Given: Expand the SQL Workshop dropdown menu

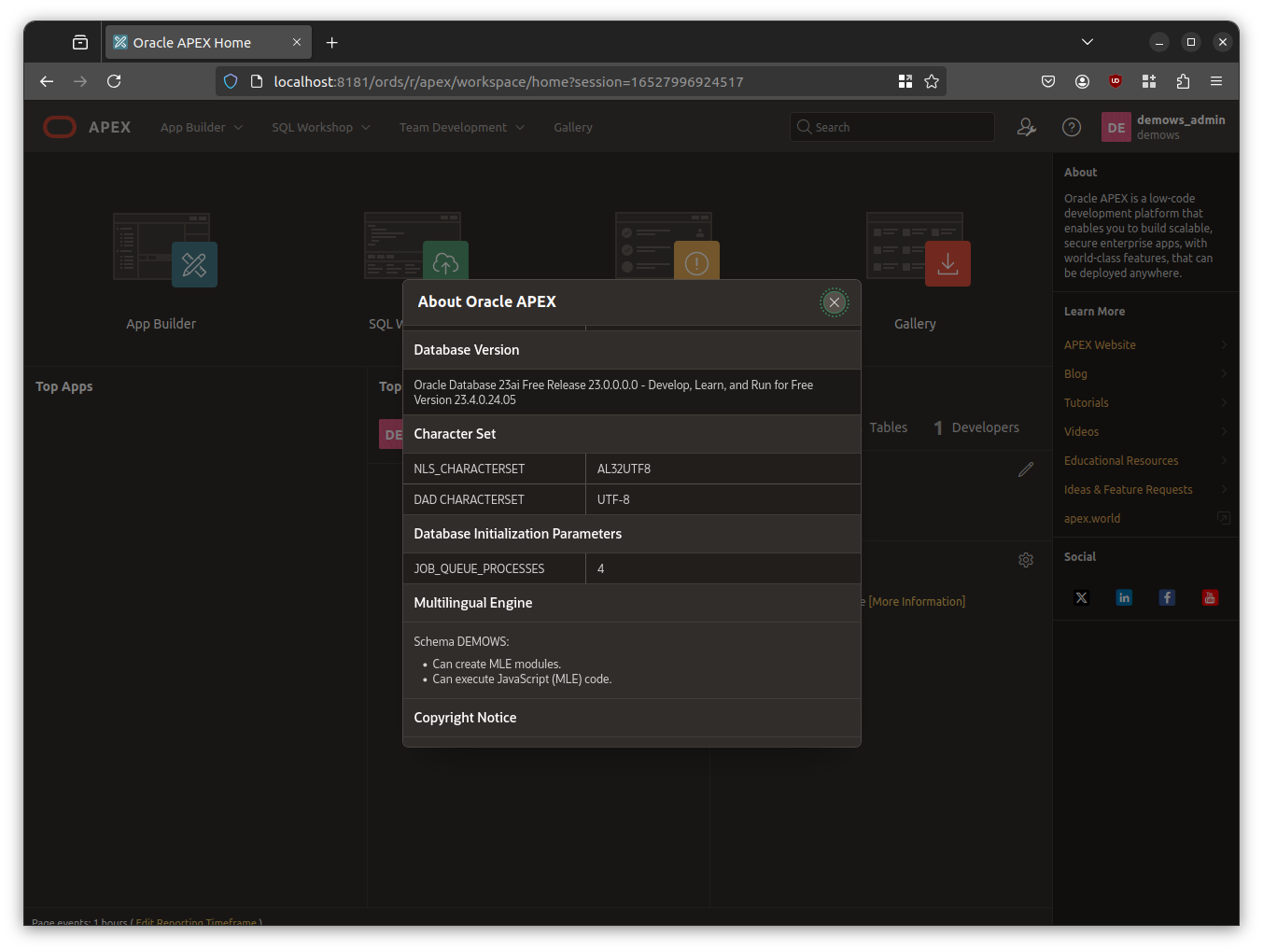Looking at the screenshot, I should pos(320,128).
